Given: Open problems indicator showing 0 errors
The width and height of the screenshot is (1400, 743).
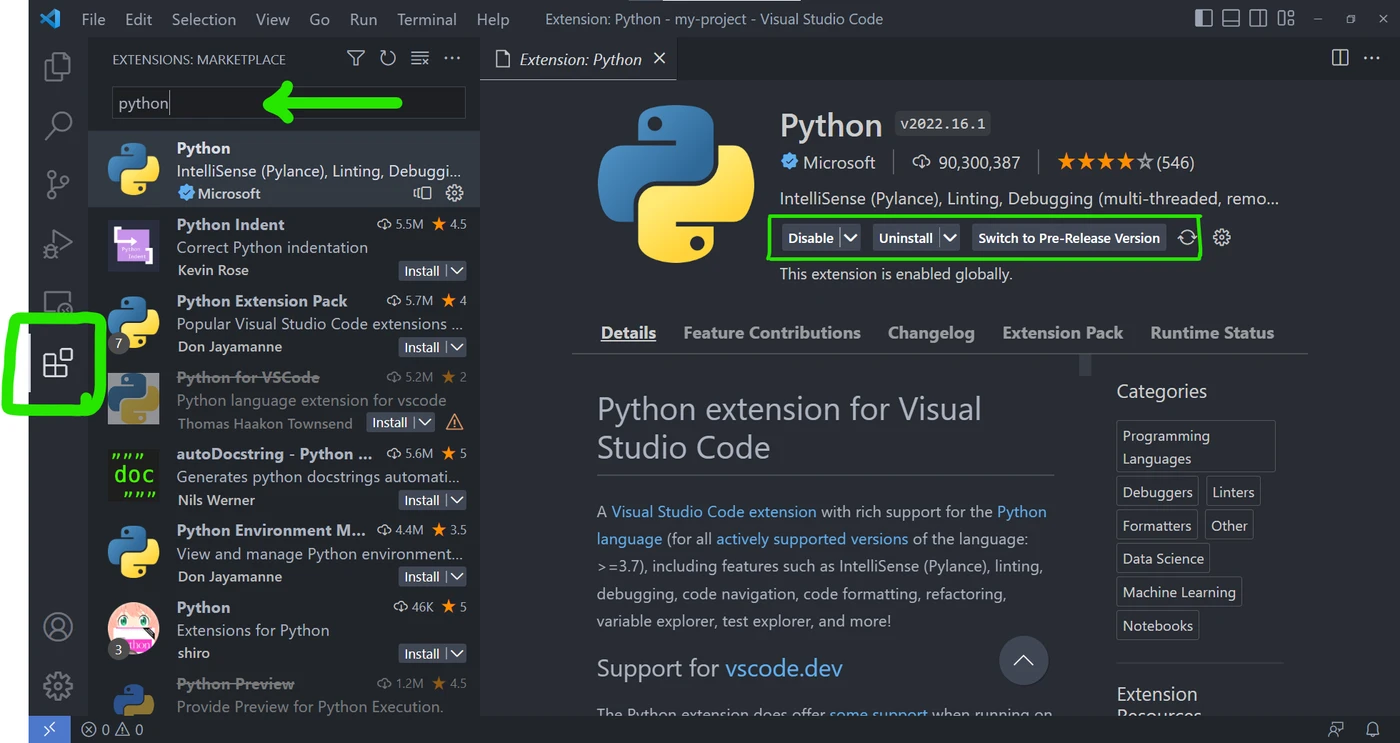Looking at the screenshot, I should [x=112, y=730].
